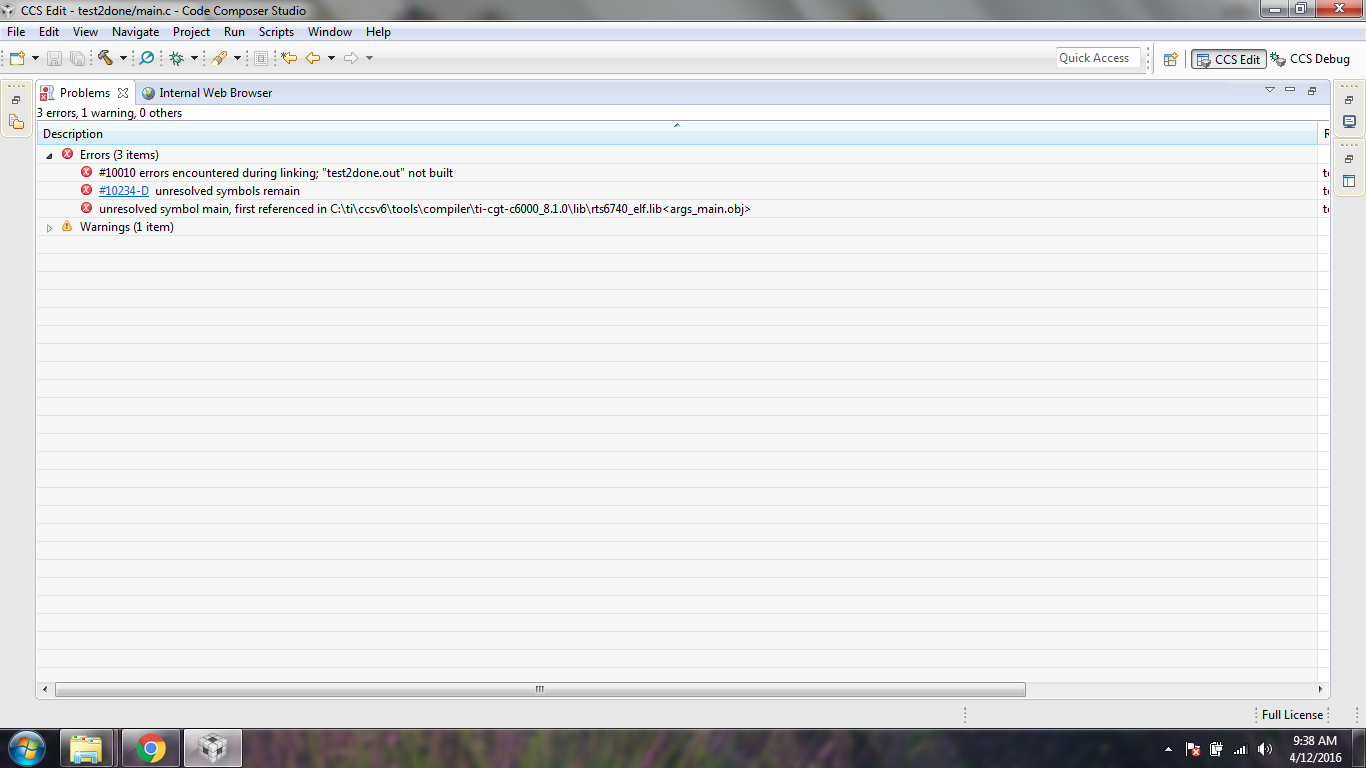
Task: Open the Forward navigation history dropdown
Action: tap(369, 58)
